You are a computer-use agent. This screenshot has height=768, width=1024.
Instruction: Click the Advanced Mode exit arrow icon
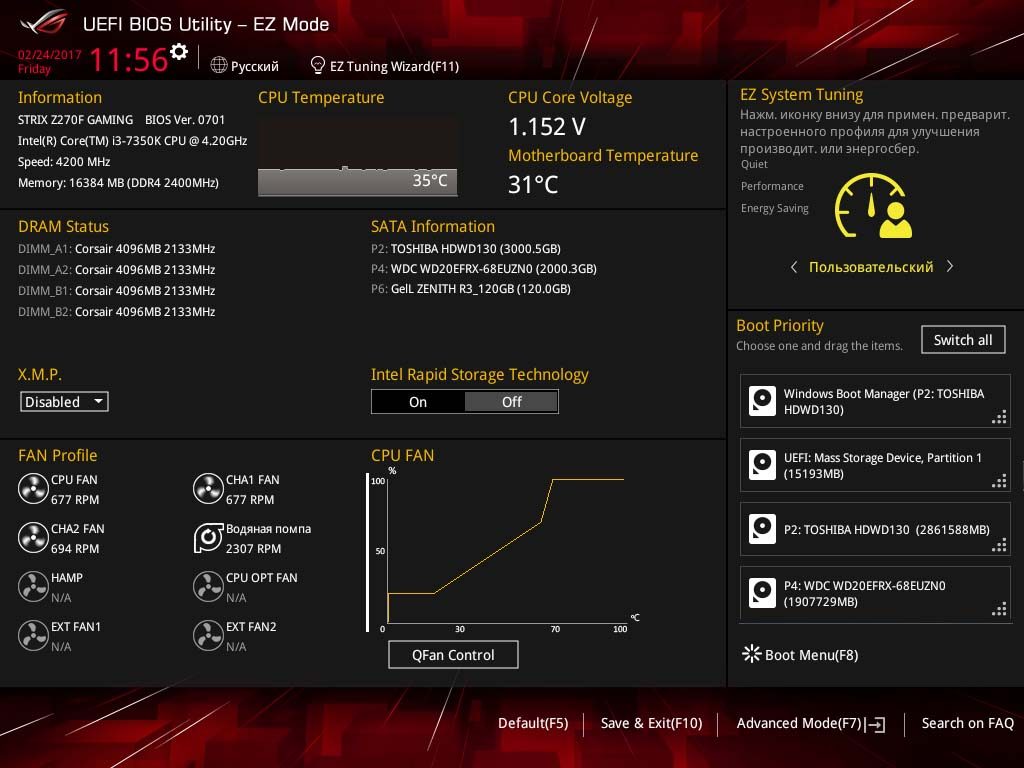tap(876, 724)
